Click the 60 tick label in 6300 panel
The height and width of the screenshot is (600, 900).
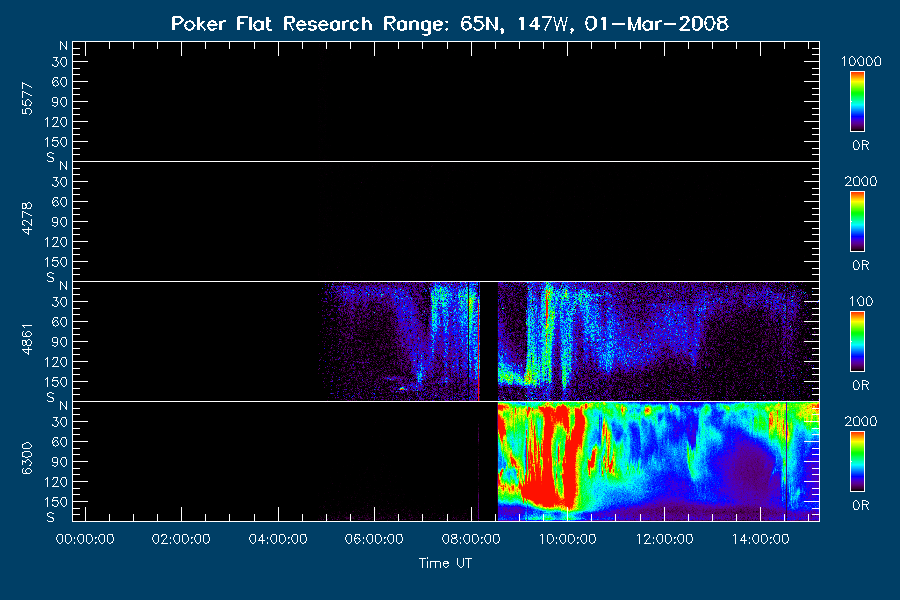point(59,442)
